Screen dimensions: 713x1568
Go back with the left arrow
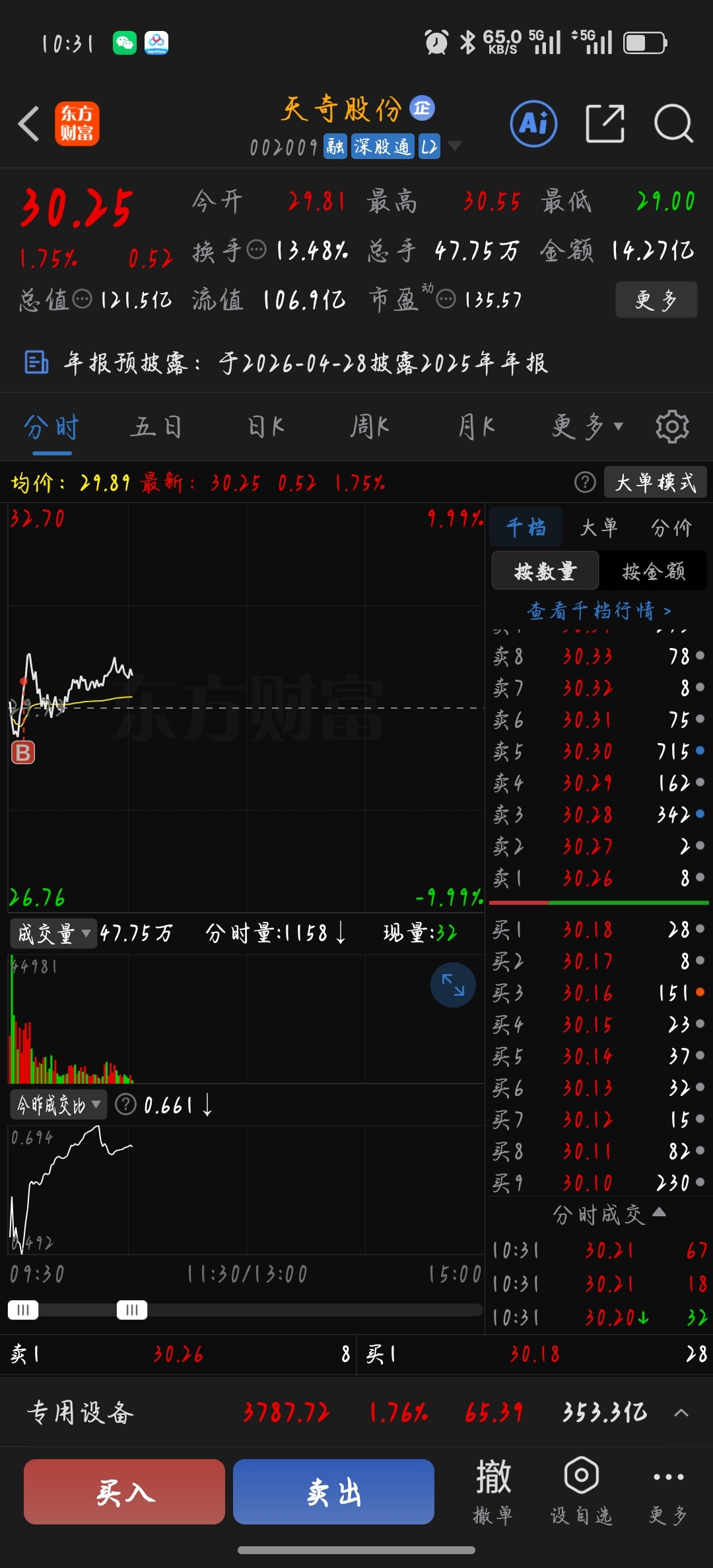(29, 123)
